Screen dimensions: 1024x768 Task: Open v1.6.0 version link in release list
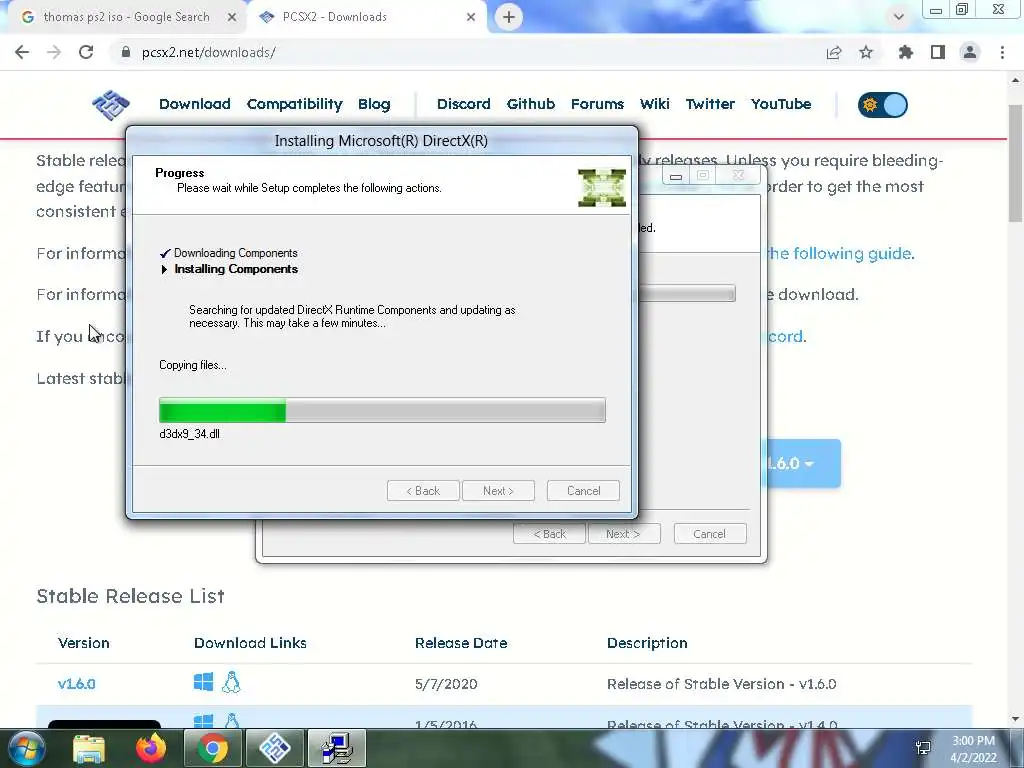coord(76,684)
